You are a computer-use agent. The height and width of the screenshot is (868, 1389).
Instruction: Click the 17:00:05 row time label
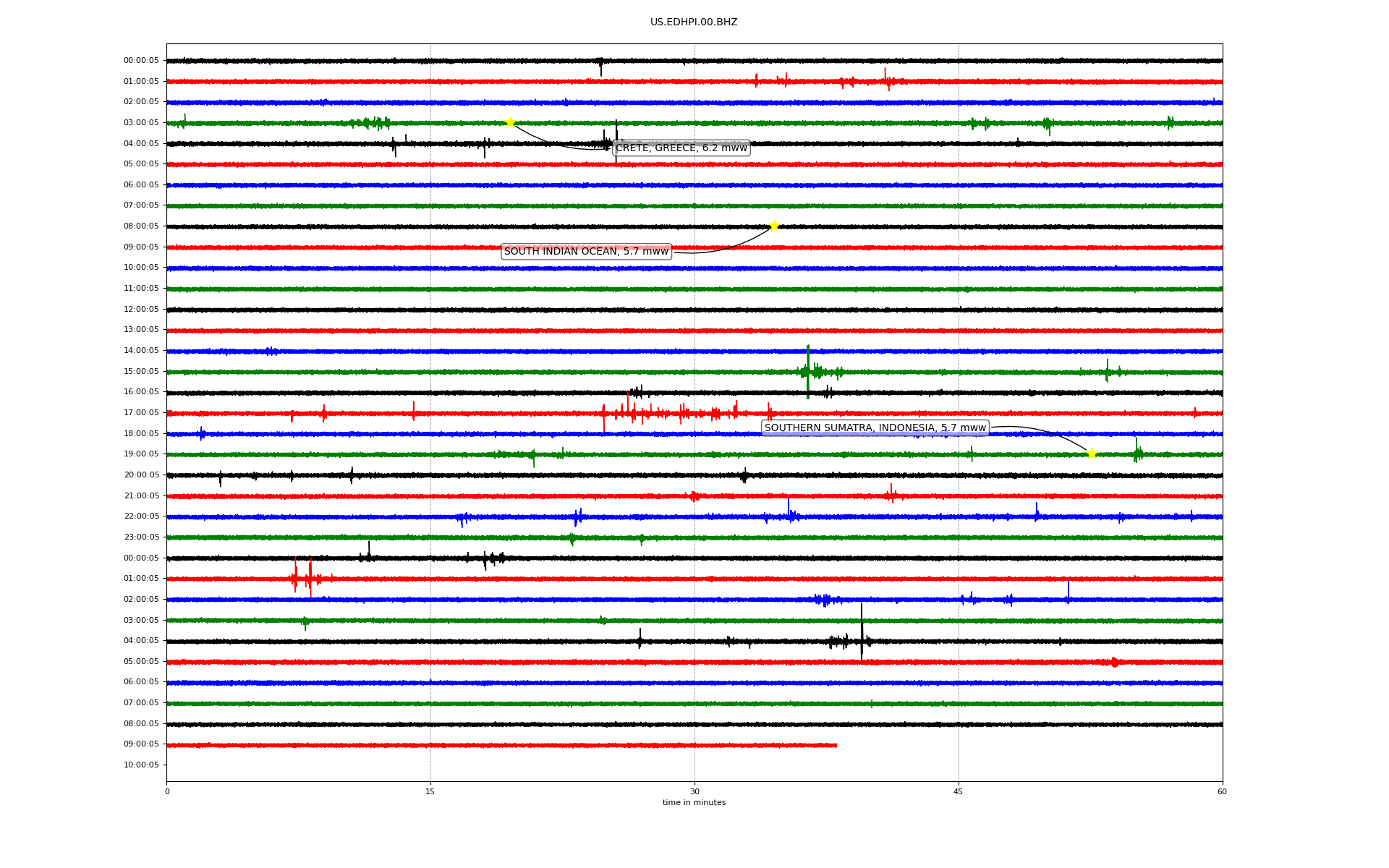click(141, 413)
